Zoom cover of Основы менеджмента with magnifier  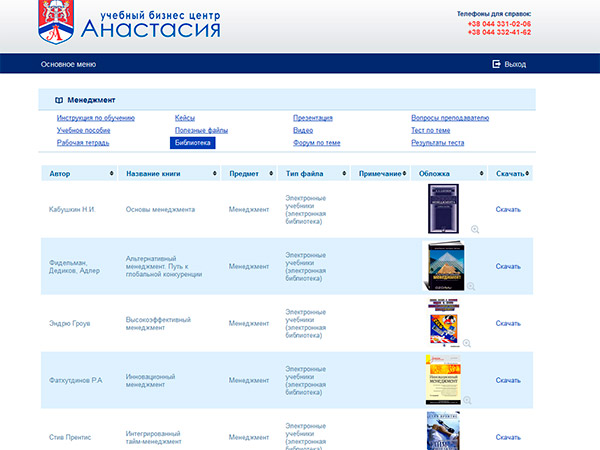[x=475, y=229]
